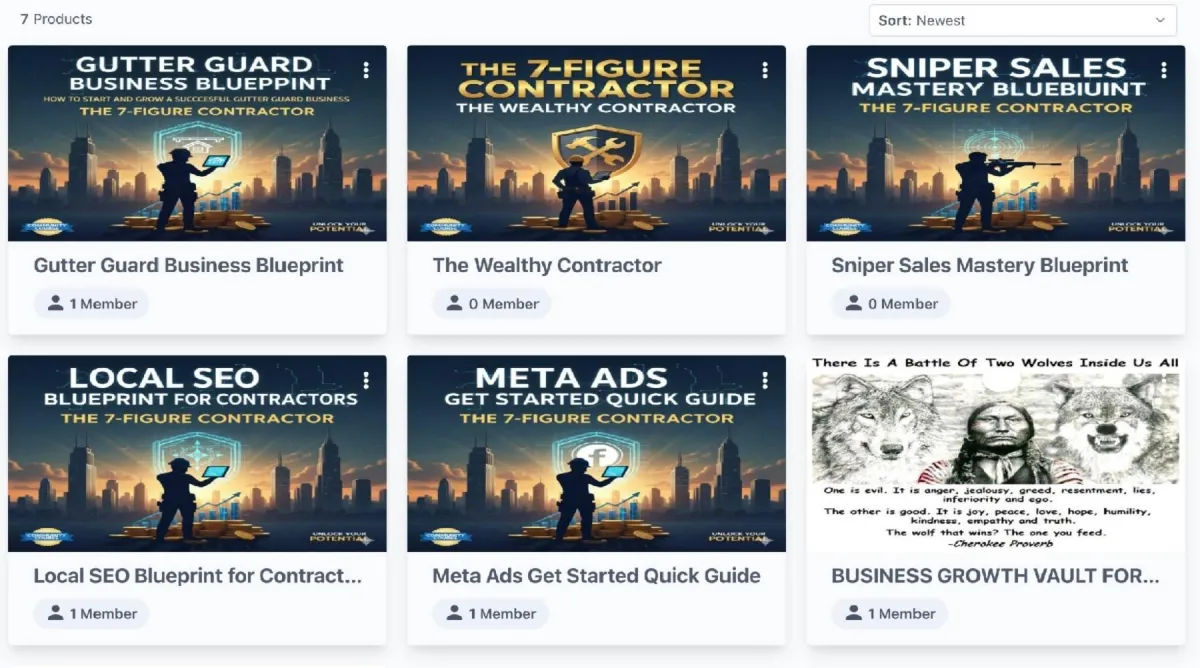The height and width of the screenshot is (668, 1200).
Task: Click the chevron arrow in Sort box
Action: (x=1160, y=20)
